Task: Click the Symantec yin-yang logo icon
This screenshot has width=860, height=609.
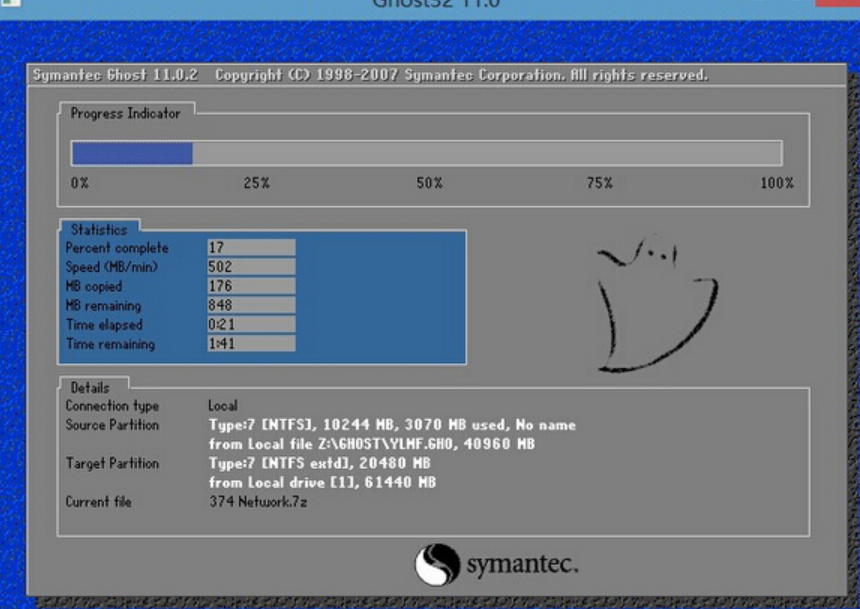Action: (x=437, y=565)
